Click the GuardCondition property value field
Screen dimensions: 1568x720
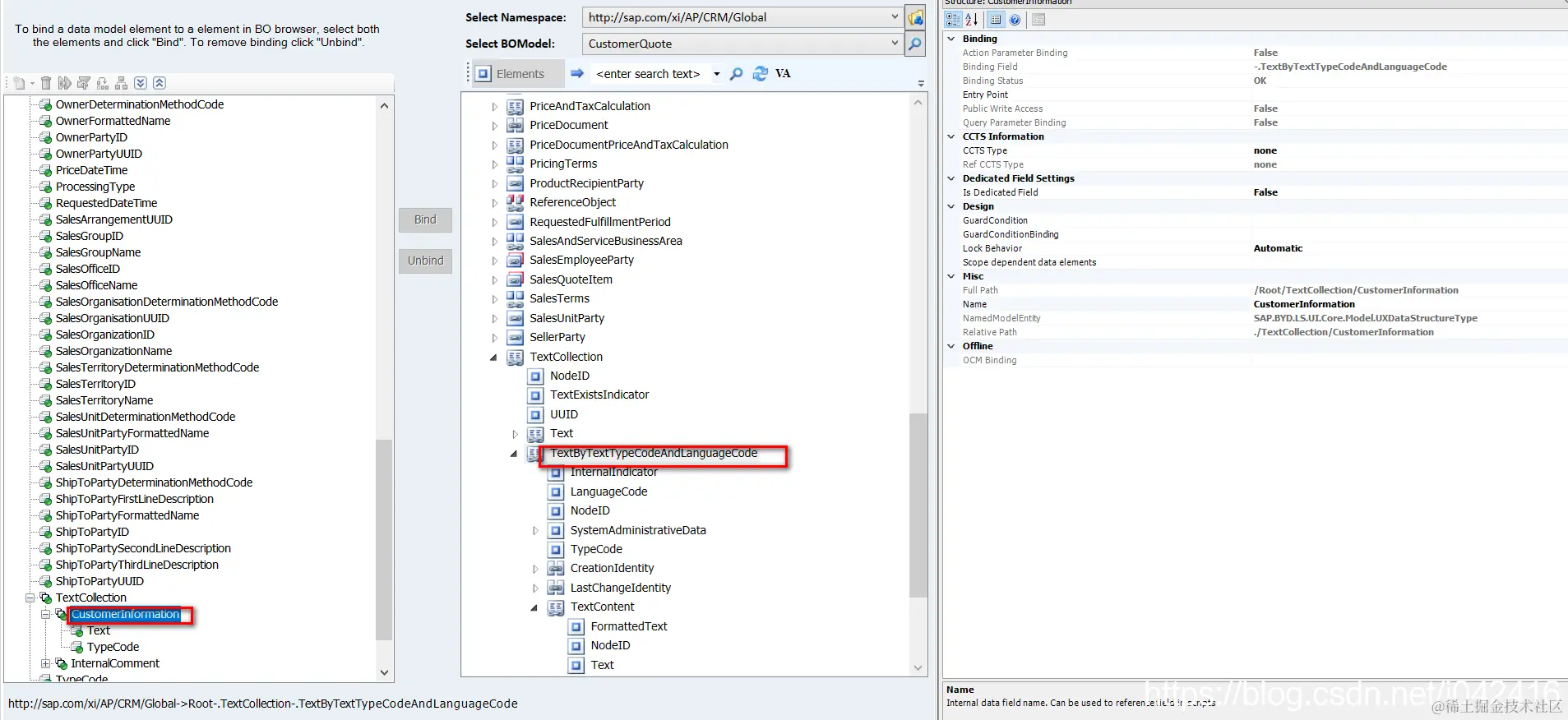click(1409, 220)
